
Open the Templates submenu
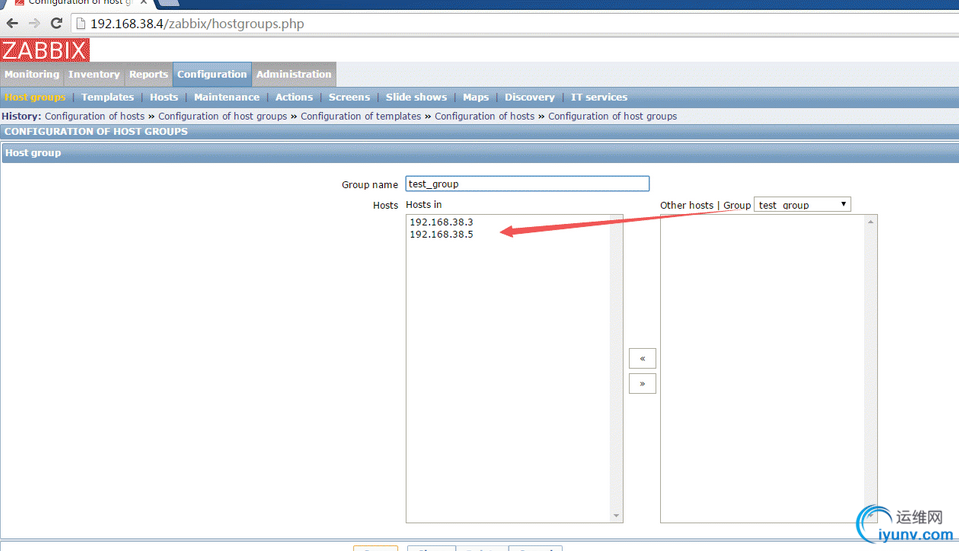[x=108, y=97]
